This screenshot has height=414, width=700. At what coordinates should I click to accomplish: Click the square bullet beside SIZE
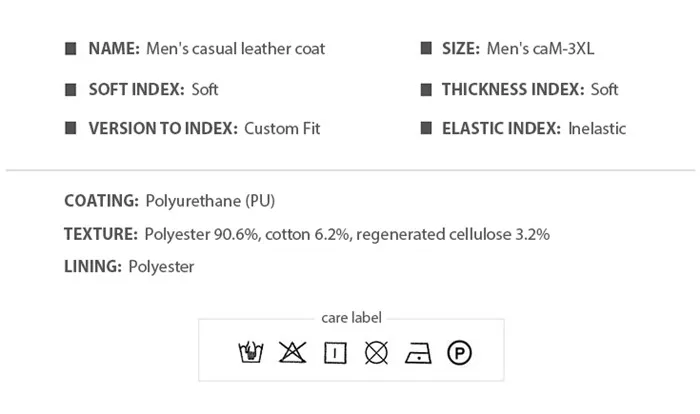pyautogui.click(x=426, y=48)
